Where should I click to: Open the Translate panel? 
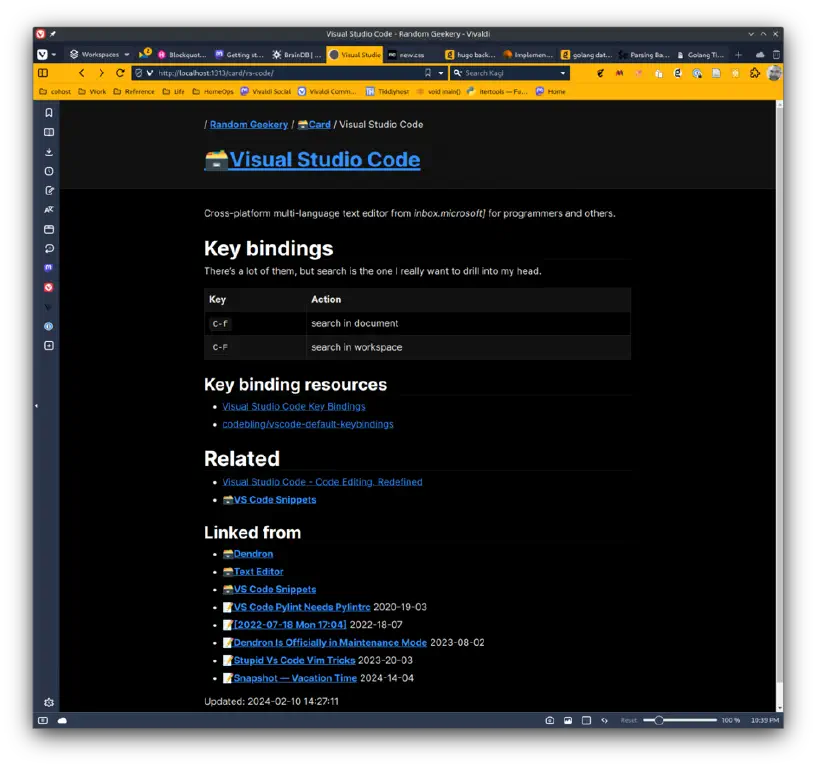click(x=49, y=209)
